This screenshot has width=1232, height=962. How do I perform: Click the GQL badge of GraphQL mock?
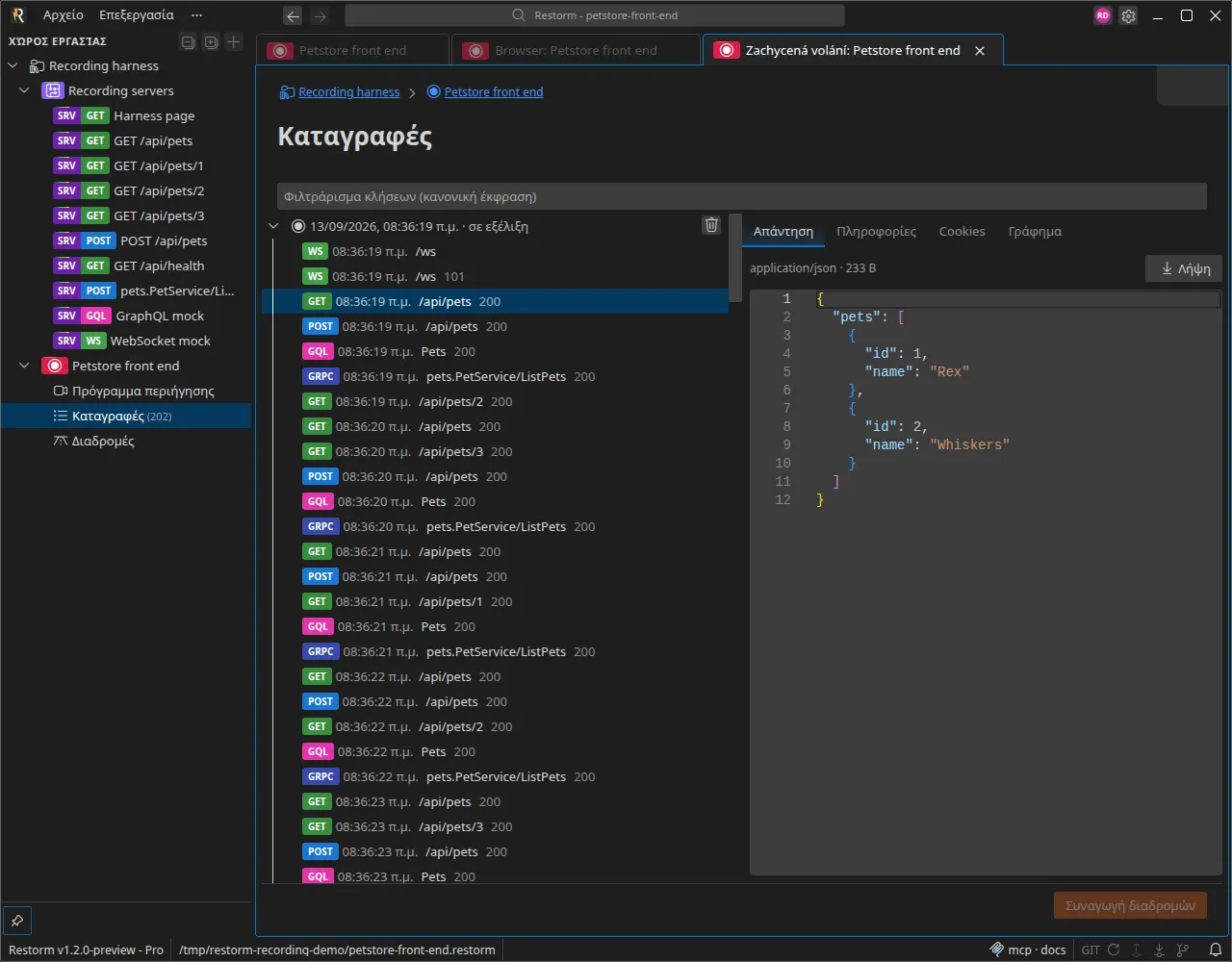coord(96,316)
